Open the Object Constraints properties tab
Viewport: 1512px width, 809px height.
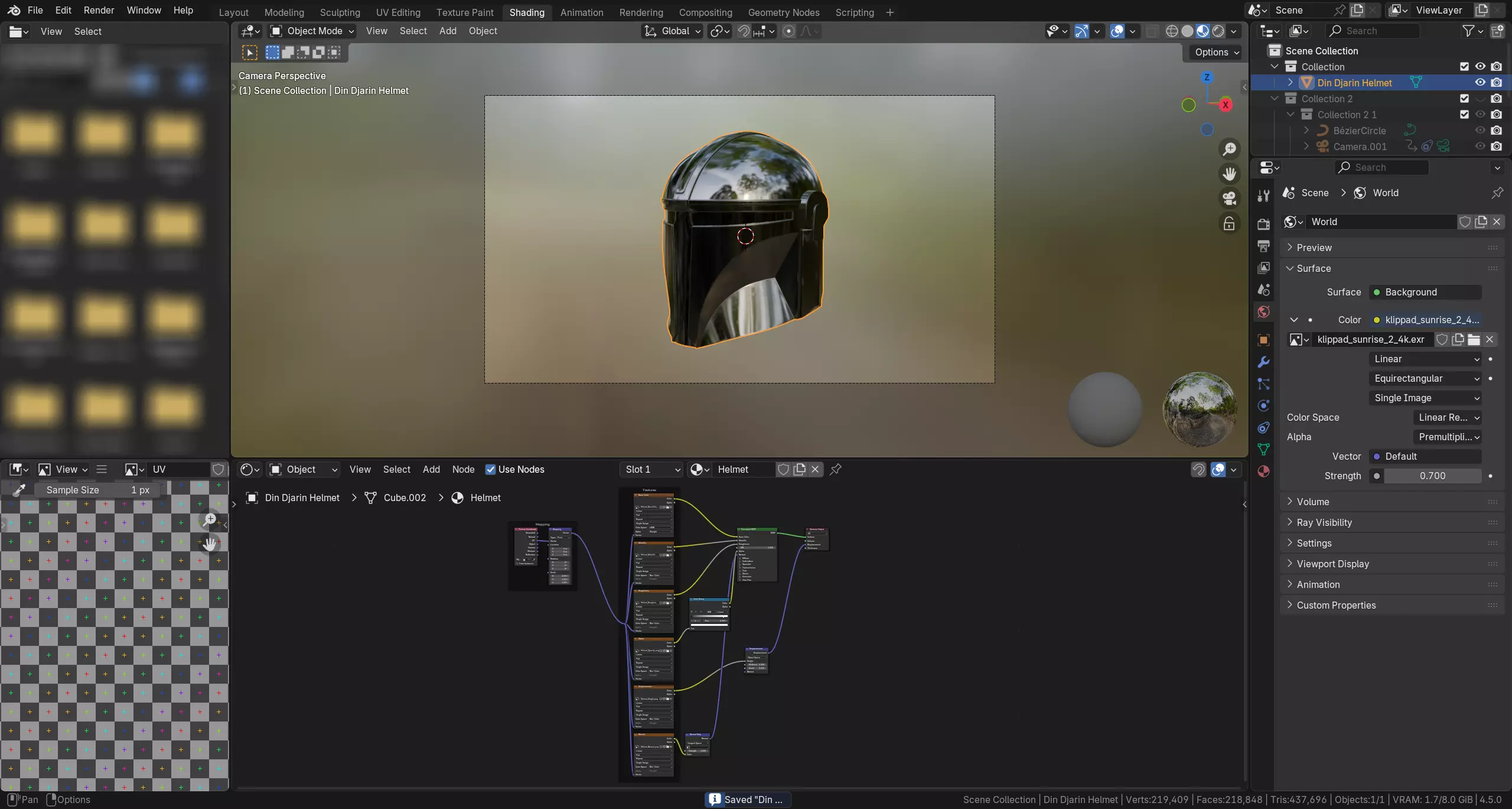point(1263,427)
